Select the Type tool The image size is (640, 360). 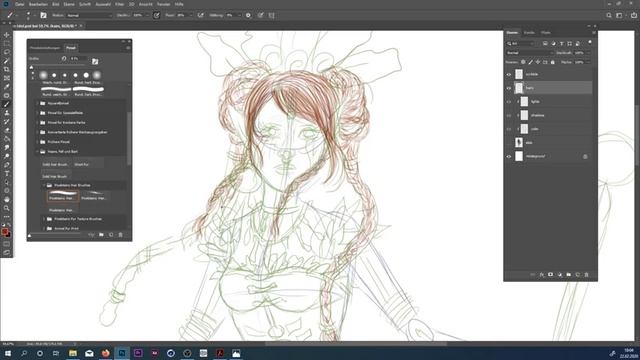click(x=7, y=173)
